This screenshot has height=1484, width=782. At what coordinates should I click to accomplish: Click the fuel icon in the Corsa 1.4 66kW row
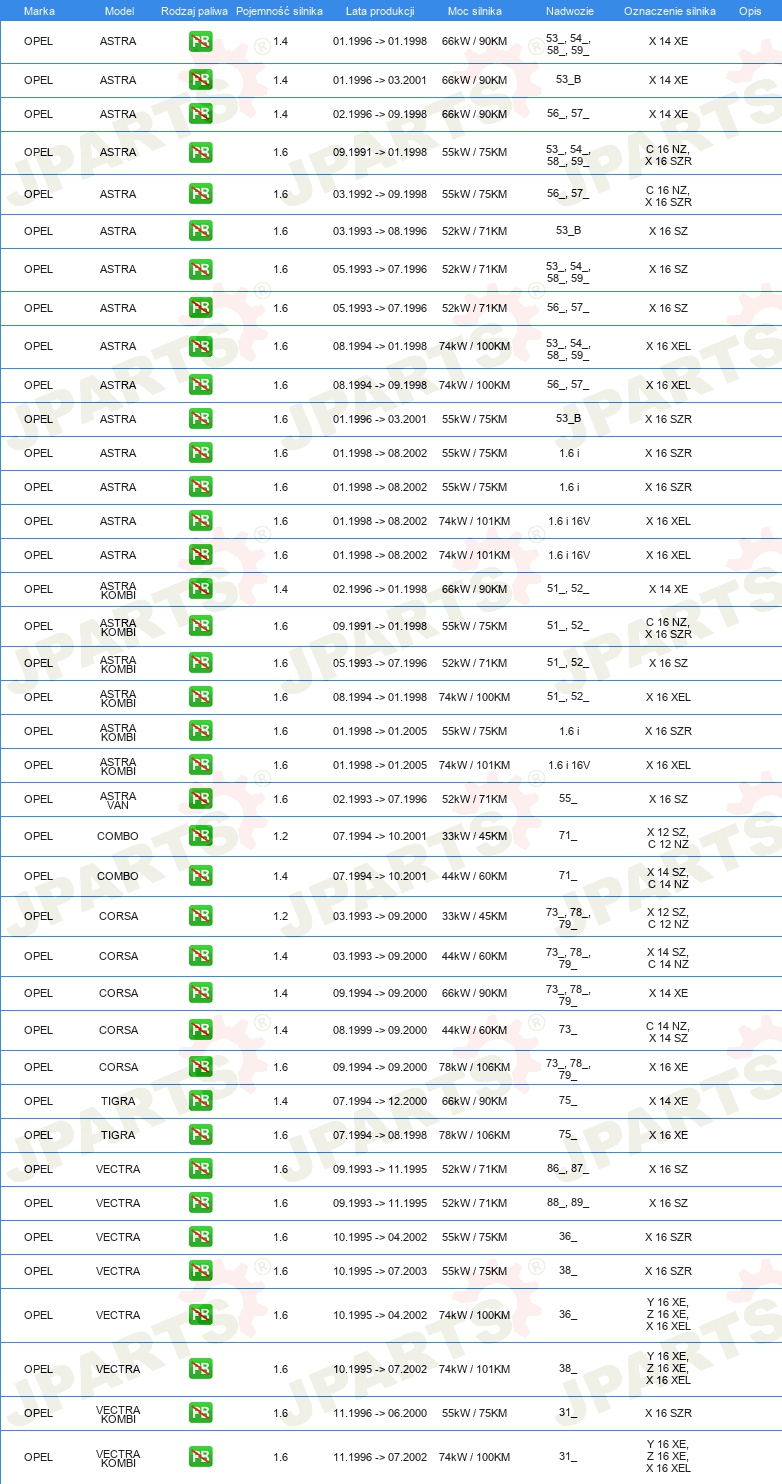(201, 993)
